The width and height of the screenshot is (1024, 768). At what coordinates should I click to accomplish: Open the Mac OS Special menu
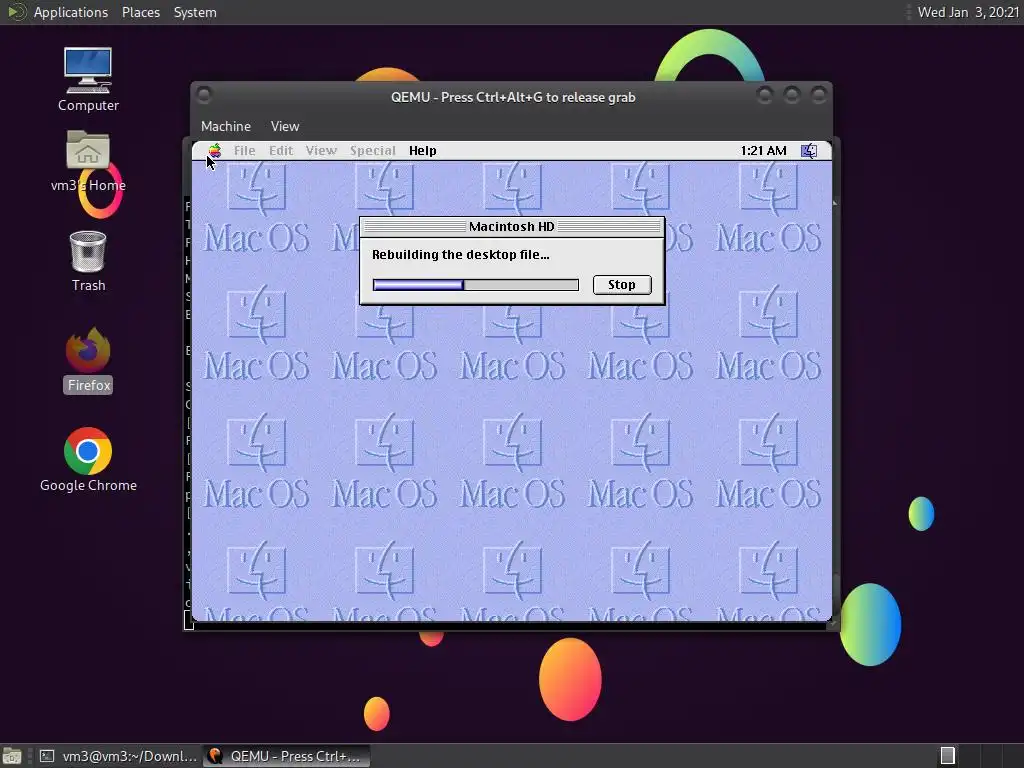[372, 151]
